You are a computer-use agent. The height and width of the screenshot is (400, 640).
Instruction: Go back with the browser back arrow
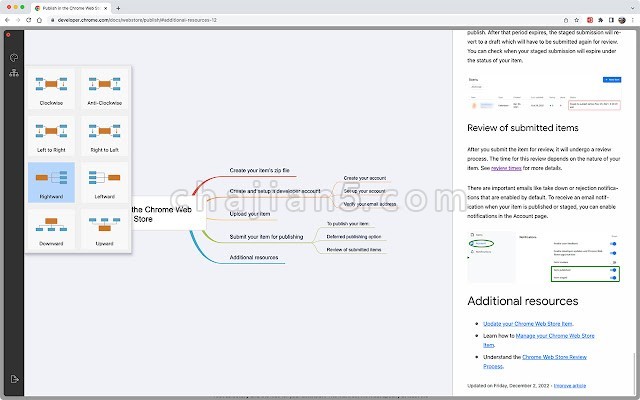pyautogui.click(x=7, y=20)
